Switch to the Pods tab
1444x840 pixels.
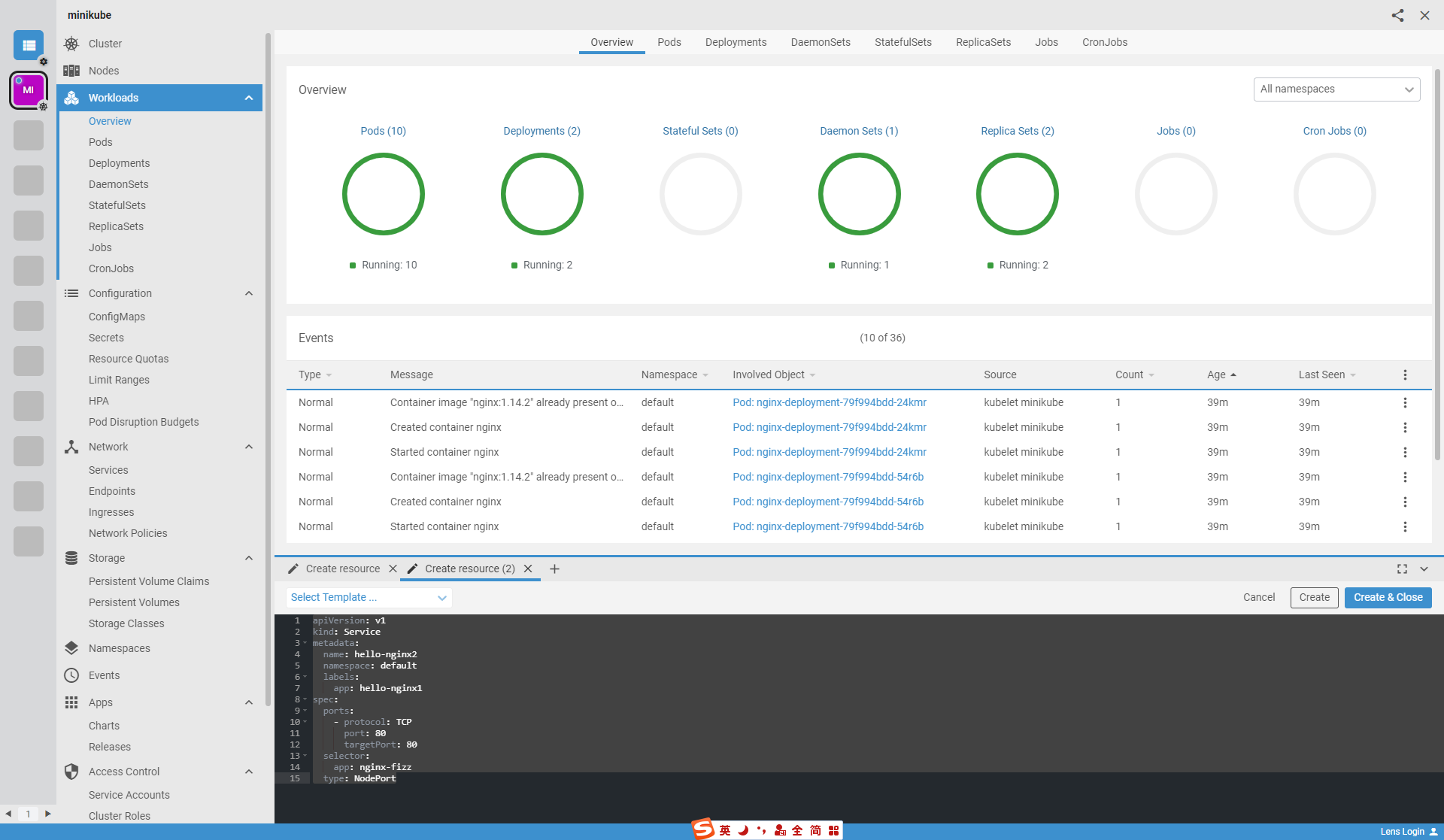click(x=670, y=42)
